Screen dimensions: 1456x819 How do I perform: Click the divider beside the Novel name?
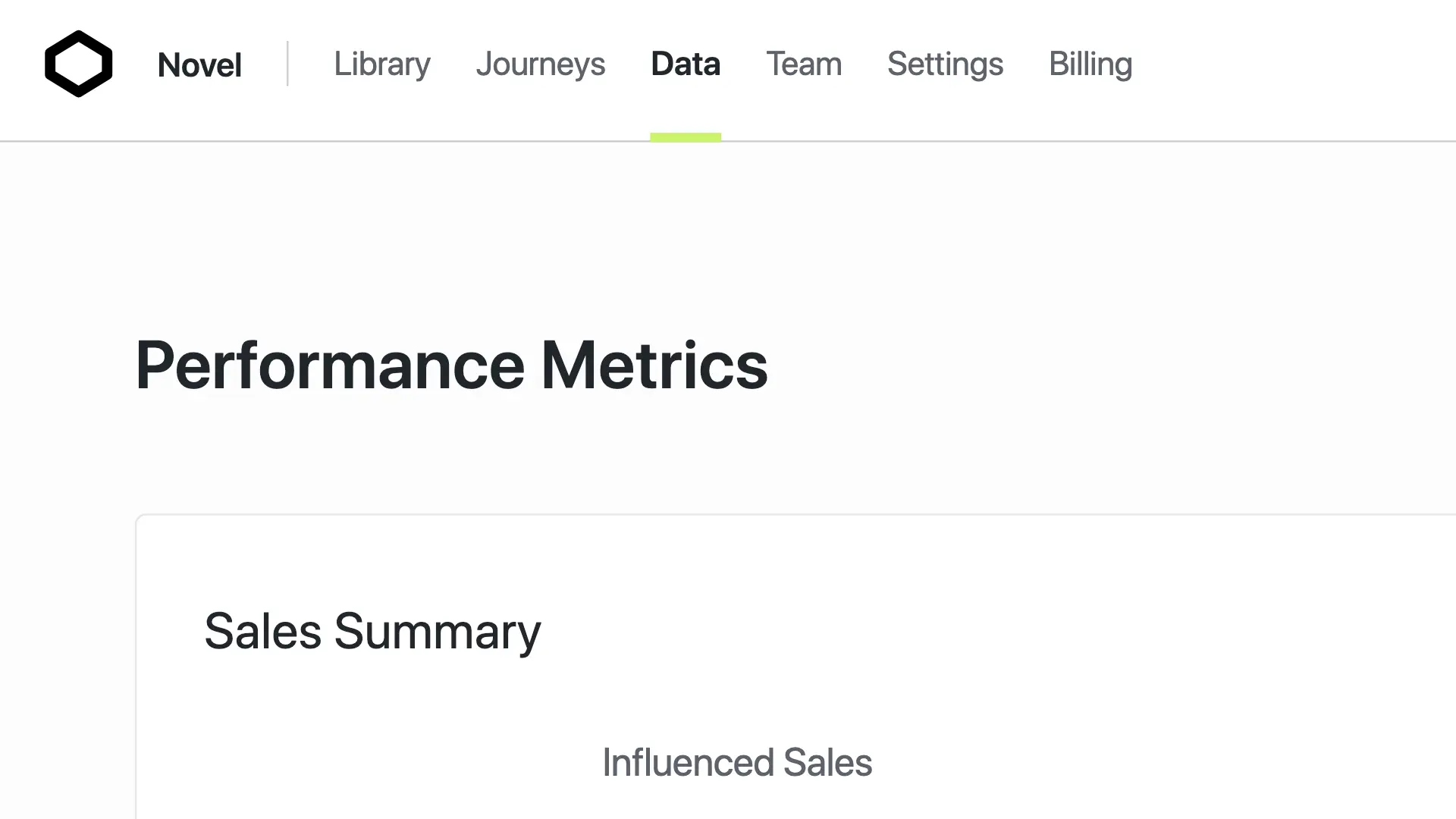point(287,64)
